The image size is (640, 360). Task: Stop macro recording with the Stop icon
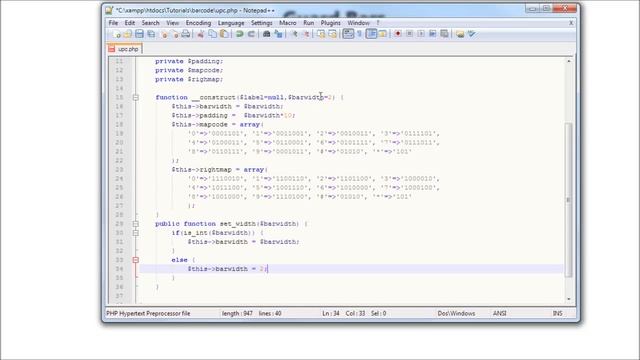coord(409,34)
